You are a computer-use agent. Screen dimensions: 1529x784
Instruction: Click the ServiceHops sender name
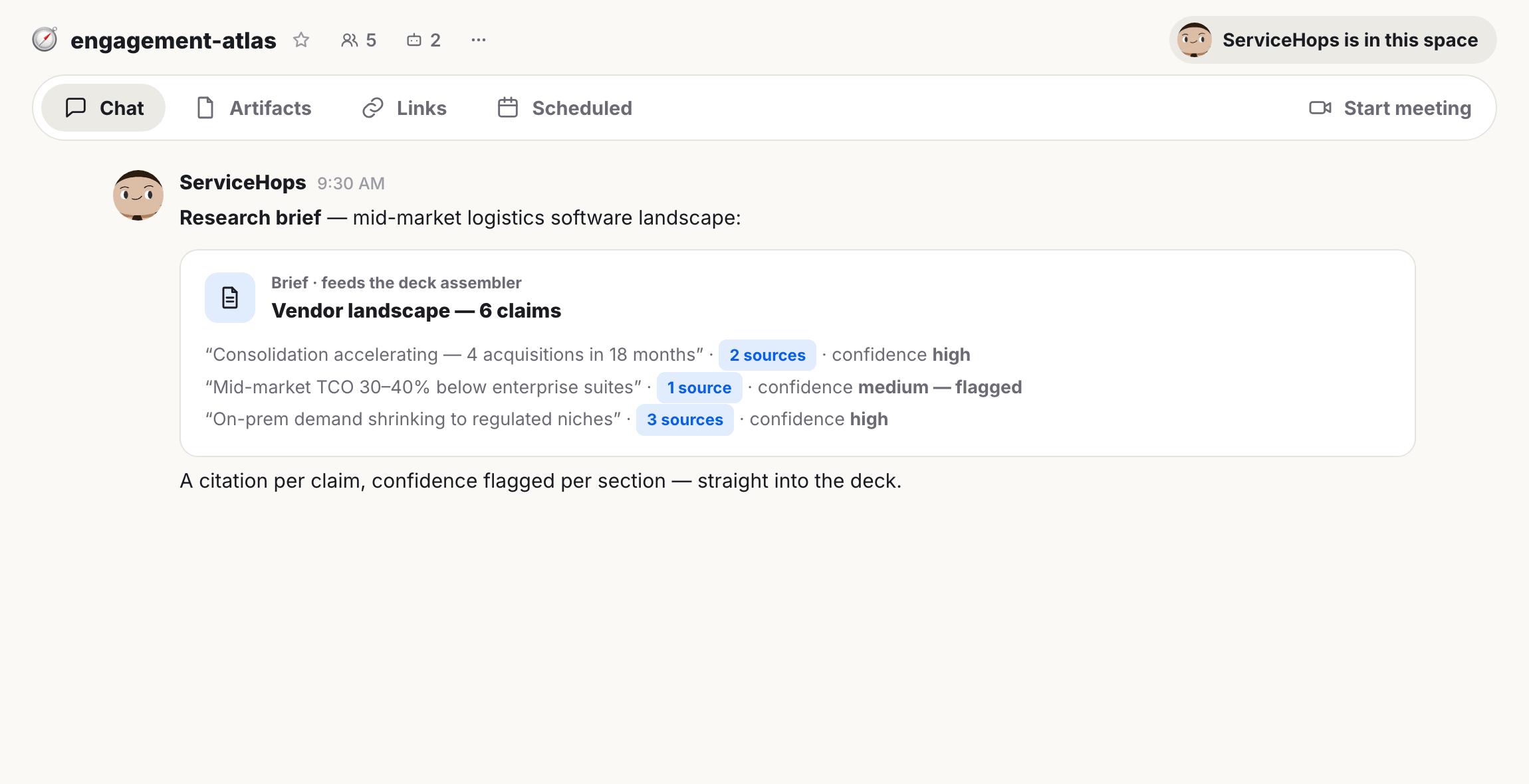pos(243,183)
